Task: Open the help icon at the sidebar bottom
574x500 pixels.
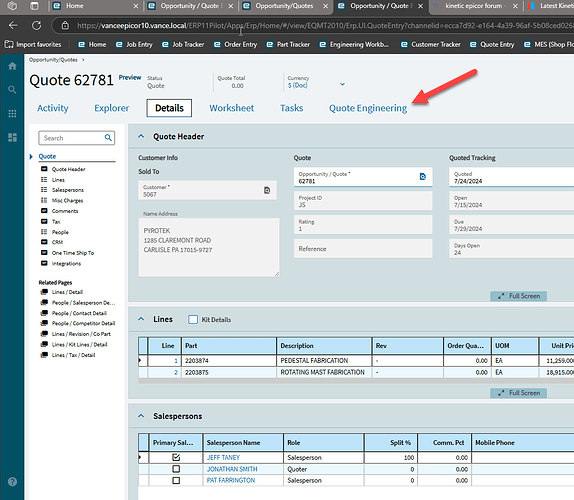Action: pos(12,482)
